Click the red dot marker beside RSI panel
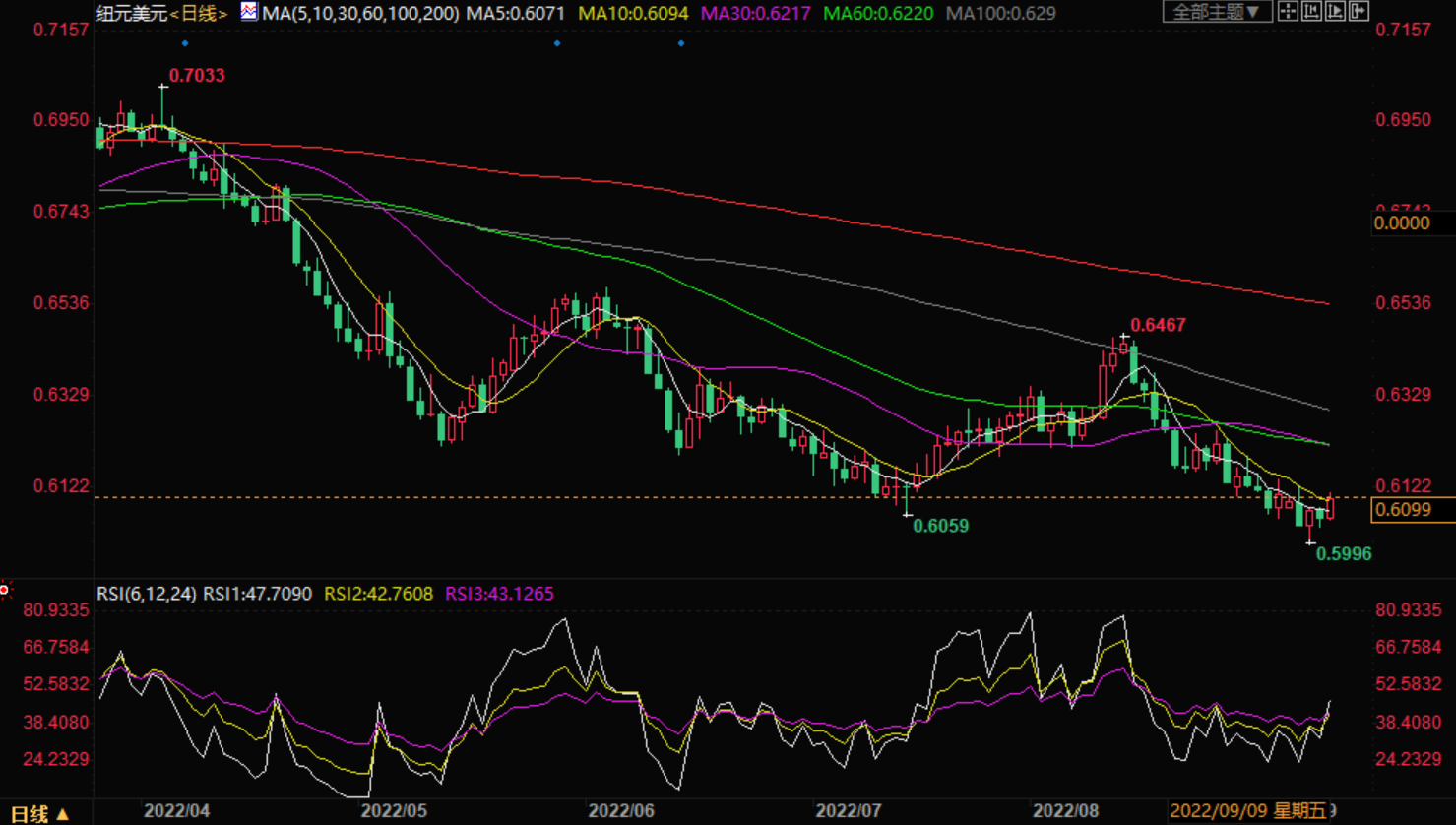 [x=5, y=590]
